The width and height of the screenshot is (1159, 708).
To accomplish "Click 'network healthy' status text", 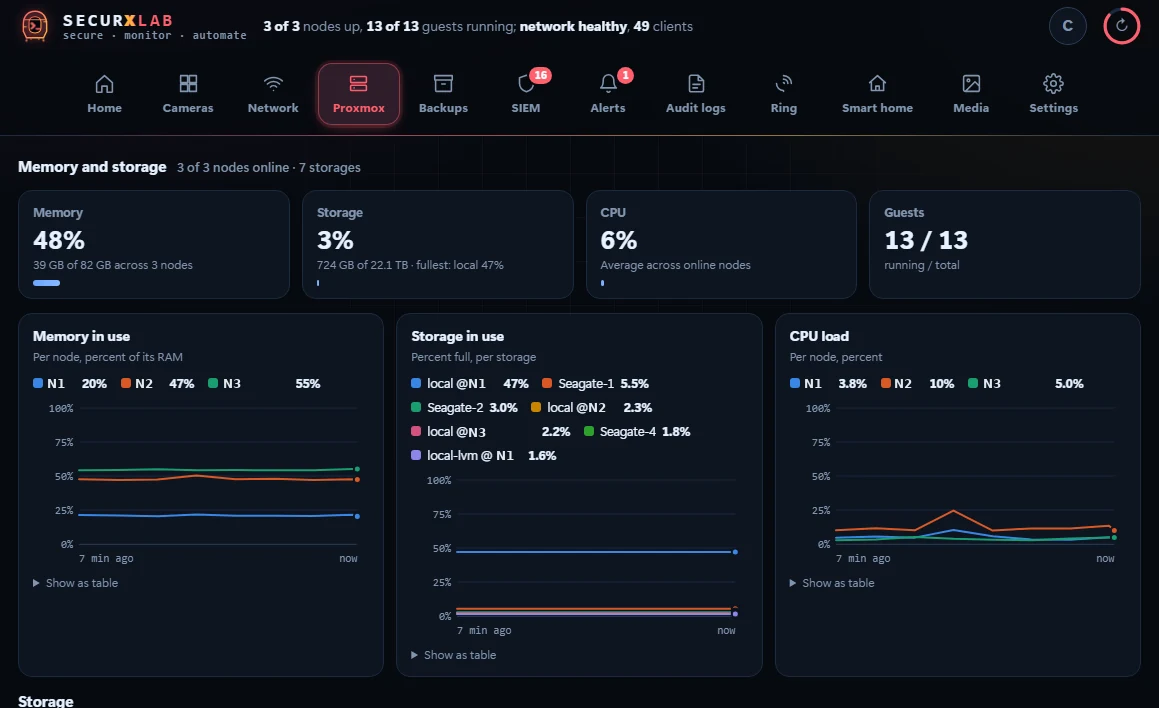I will pos(573,26).
